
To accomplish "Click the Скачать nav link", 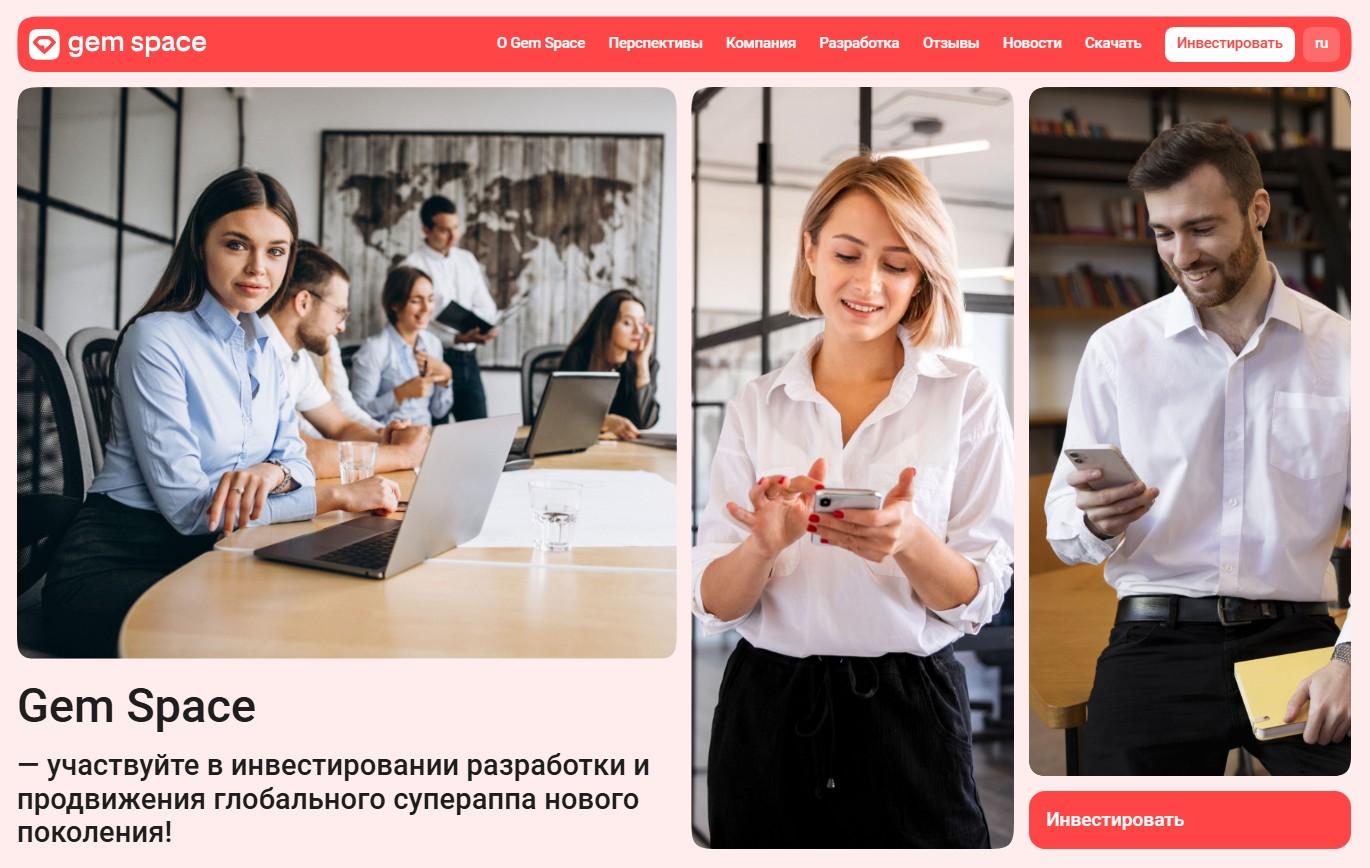I will [1113, 43].
